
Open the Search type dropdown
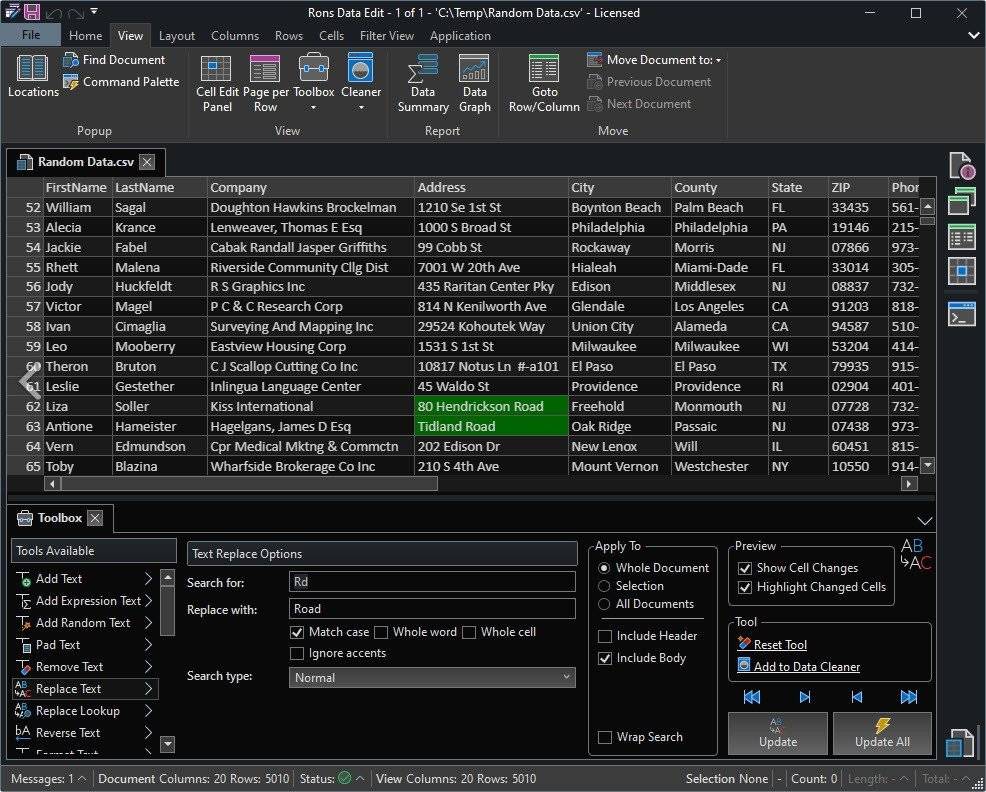click(432, 677)
